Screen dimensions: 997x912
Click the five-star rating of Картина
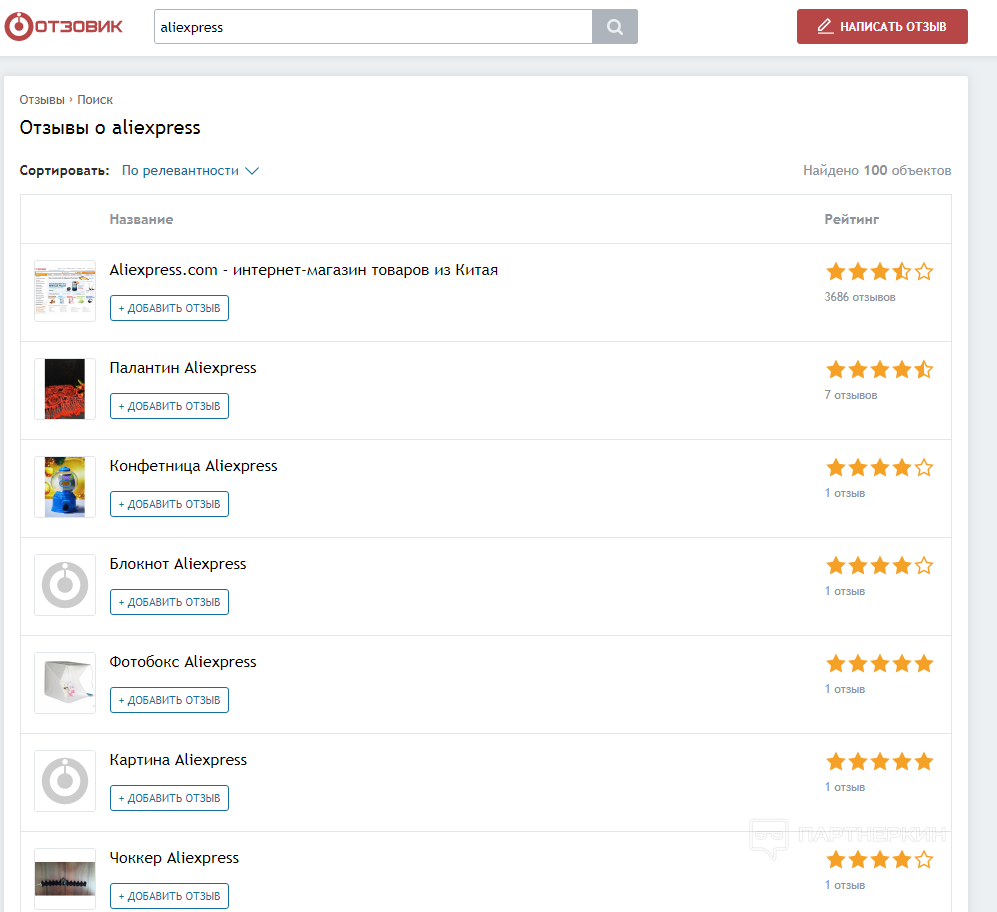(x=879, y=761)
